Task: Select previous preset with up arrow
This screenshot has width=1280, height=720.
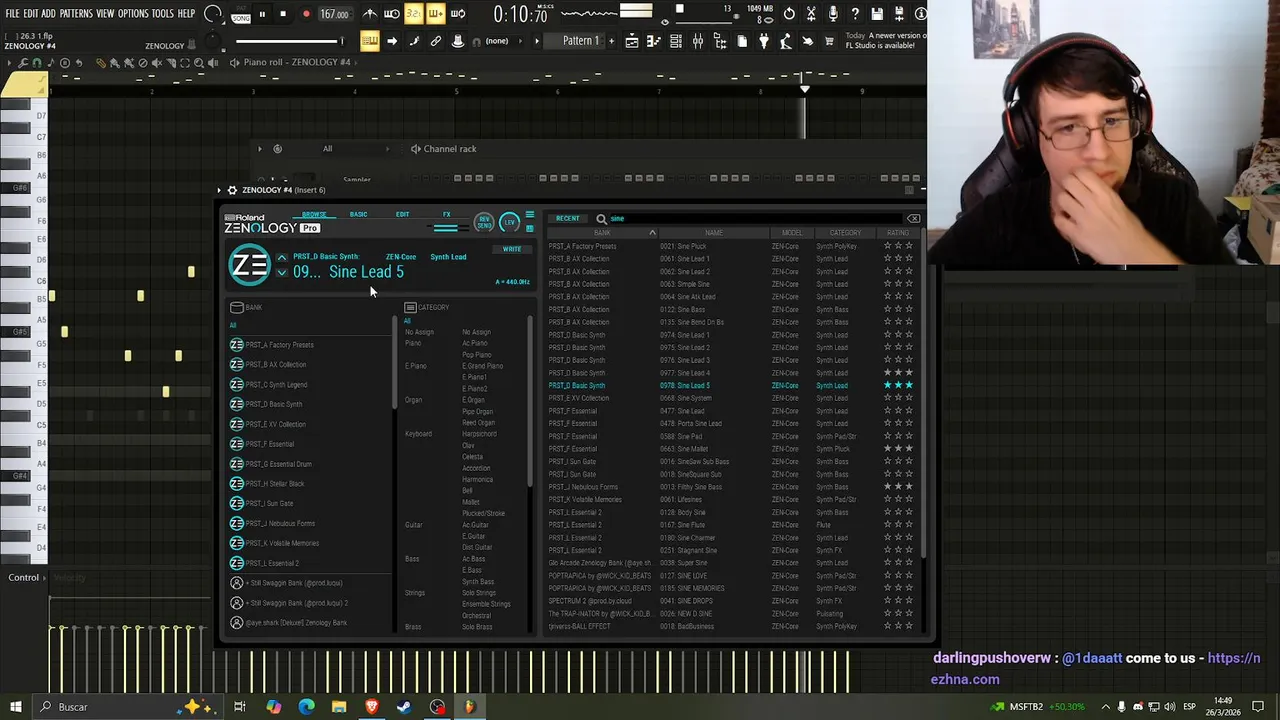Action: tap(282, 258)
